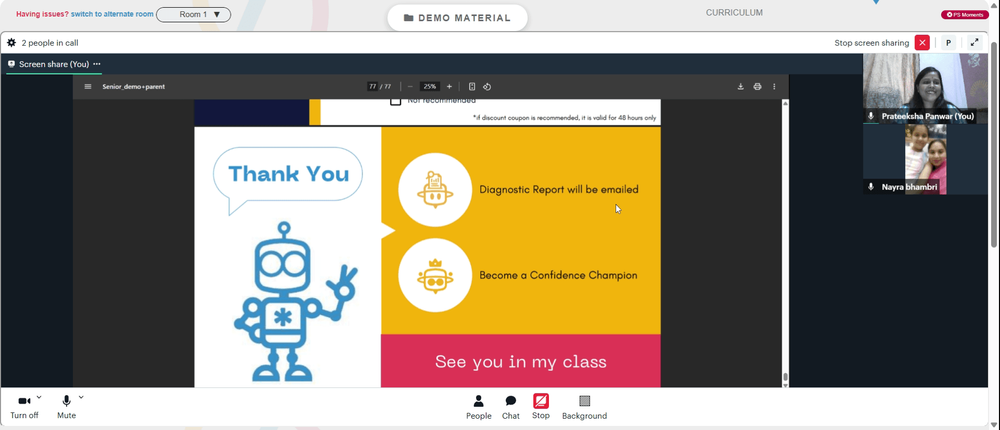Screen dimensions: 1000x430
Task: Open the Demo Material folder button
Action: point(457,18)
